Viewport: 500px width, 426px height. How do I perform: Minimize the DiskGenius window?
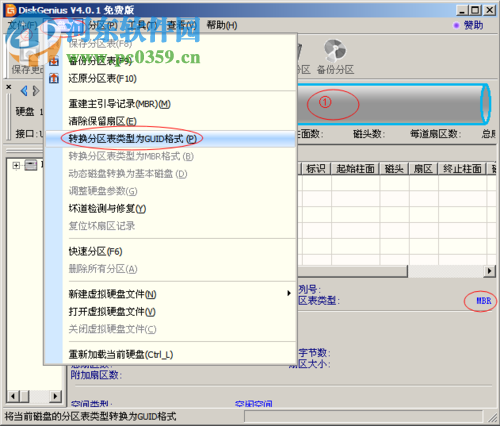point(461,10)
